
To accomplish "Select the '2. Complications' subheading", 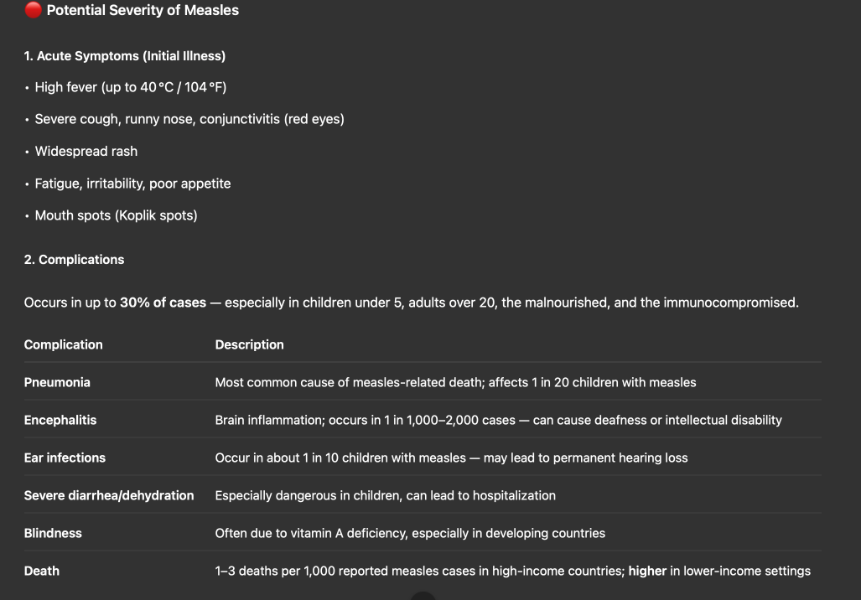I will point(74,259).
